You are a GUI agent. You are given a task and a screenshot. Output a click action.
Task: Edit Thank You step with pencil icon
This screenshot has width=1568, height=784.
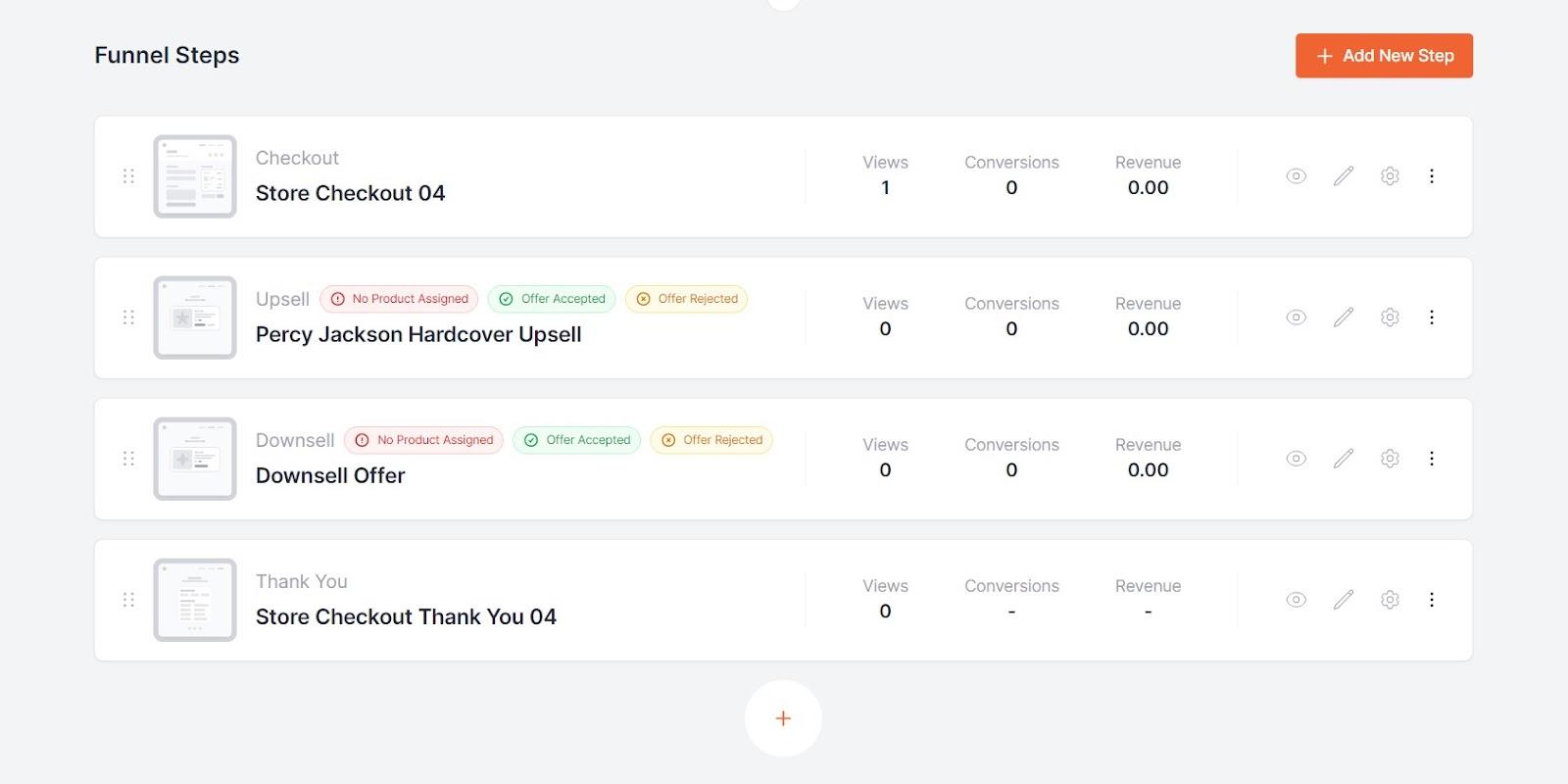coord(1343,600)
